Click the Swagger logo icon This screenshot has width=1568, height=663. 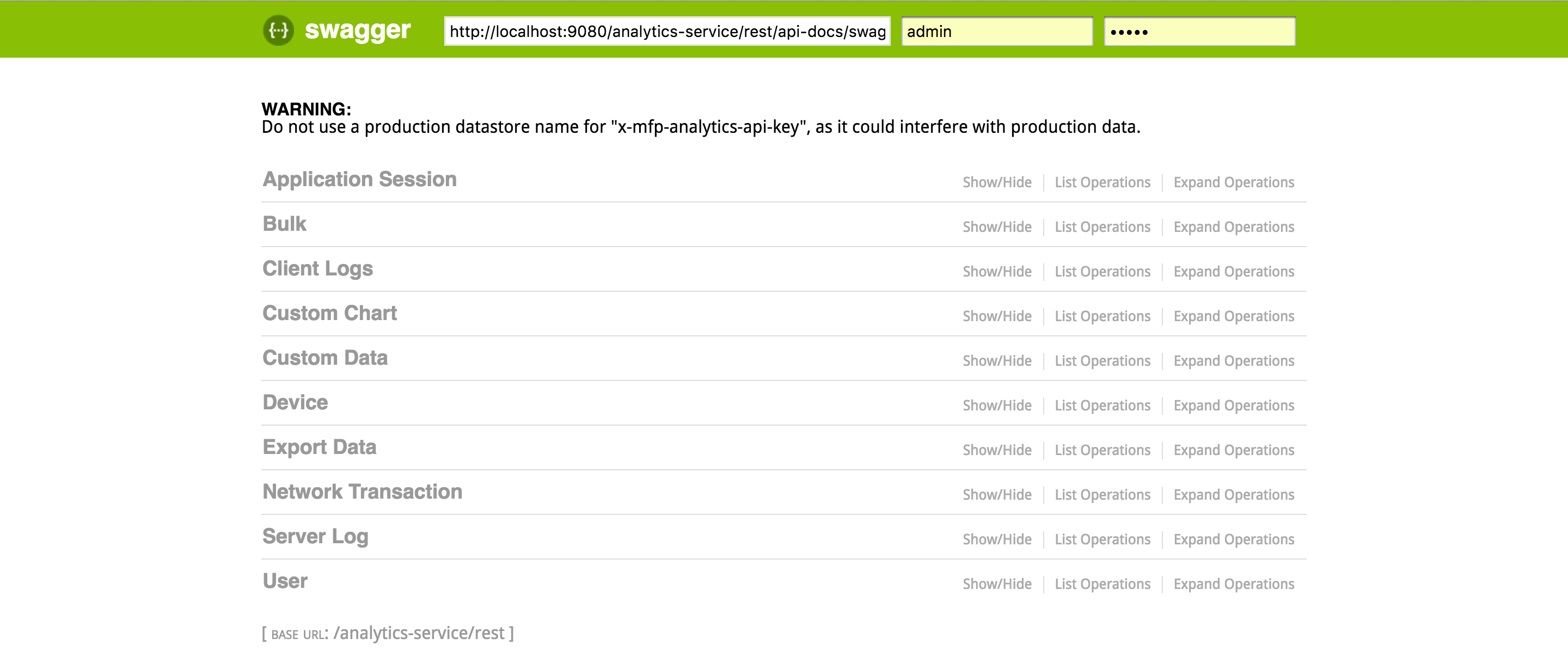coord(278,30)
